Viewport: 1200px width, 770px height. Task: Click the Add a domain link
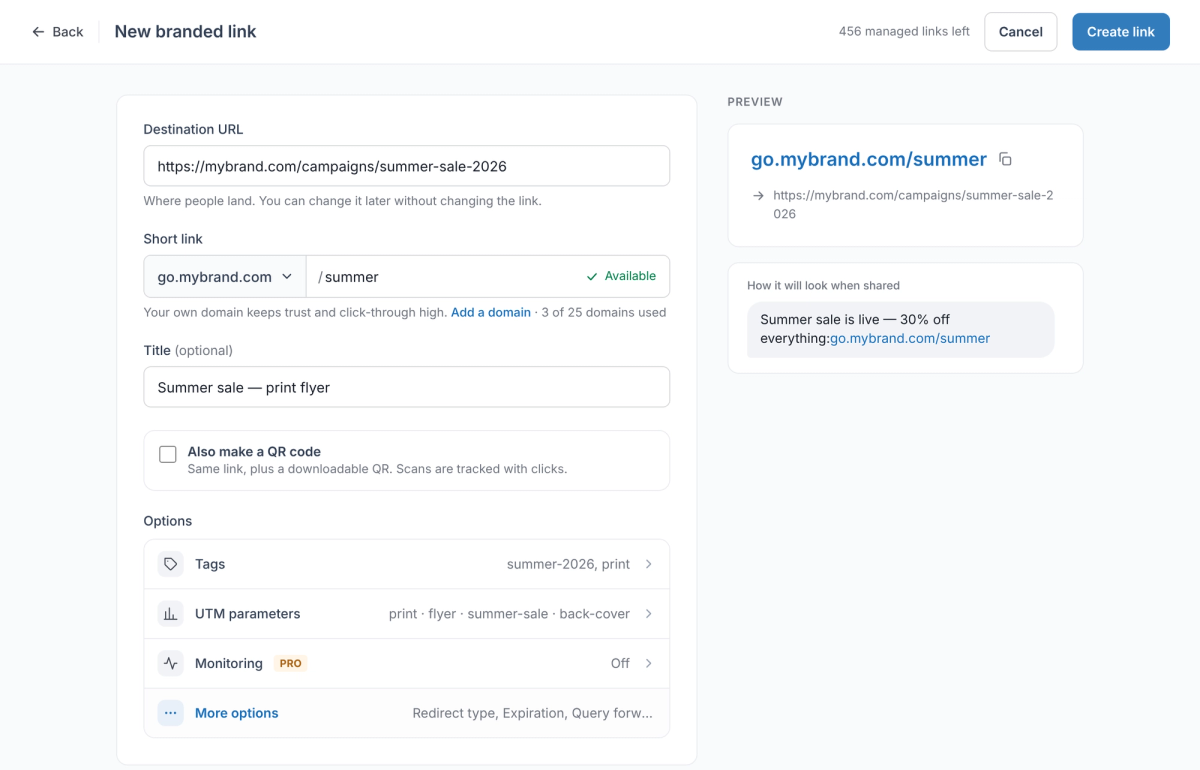[491, 312]
